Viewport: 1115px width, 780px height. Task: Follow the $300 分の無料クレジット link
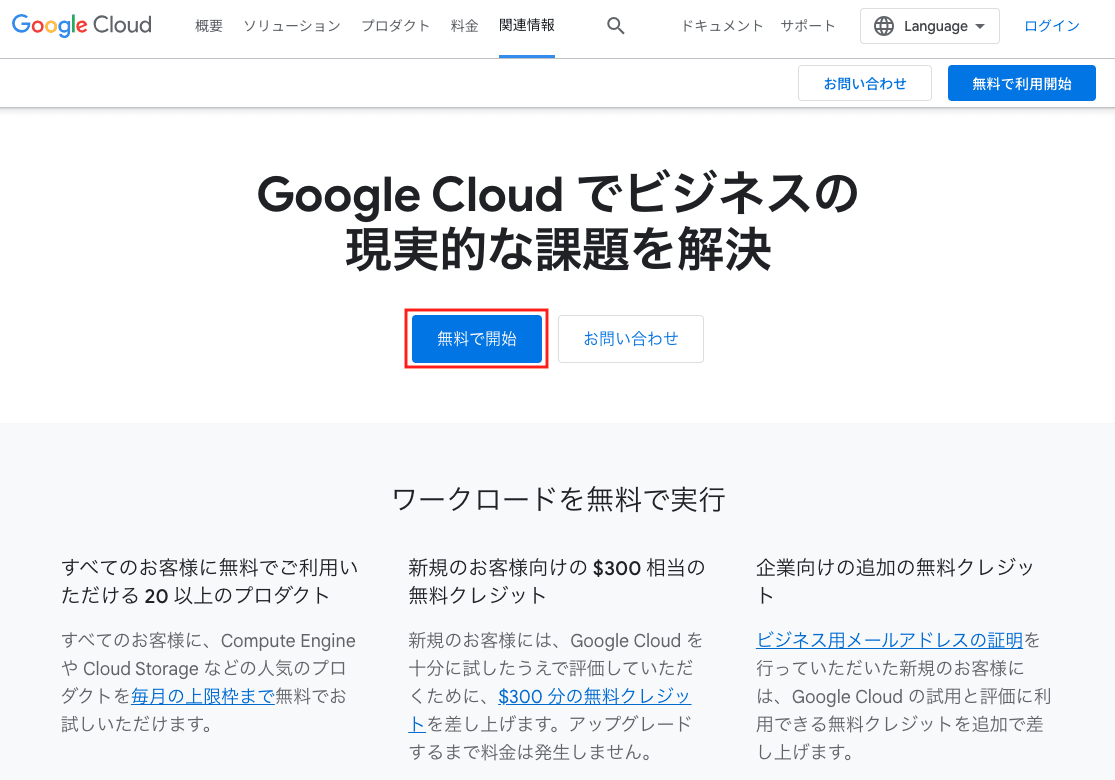(550, 710)
